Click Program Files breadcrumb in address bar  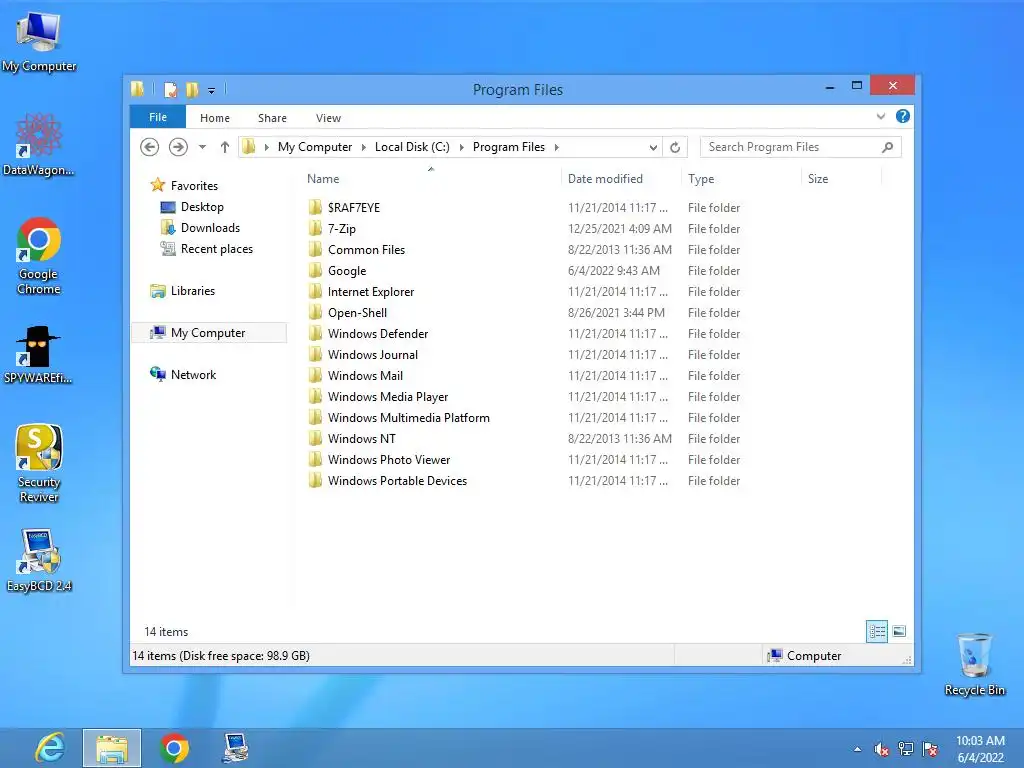(x=509, y=147)
